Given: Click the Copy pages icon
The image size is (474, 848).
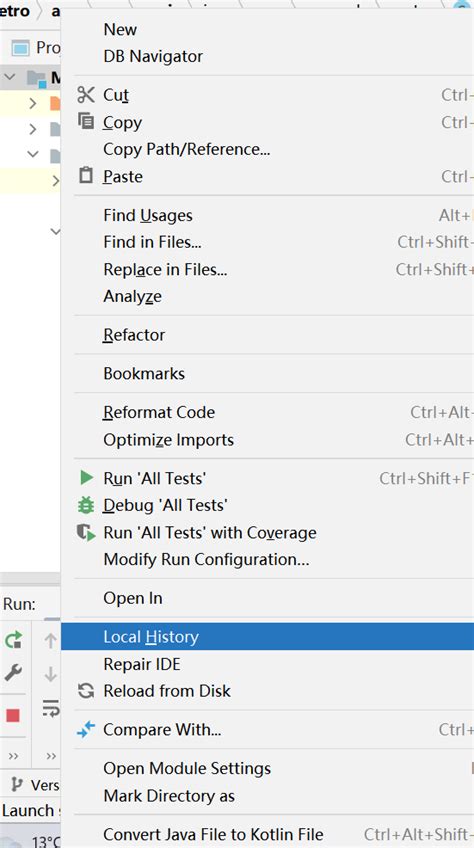Looking at the screenshot, I should (85, 121).
